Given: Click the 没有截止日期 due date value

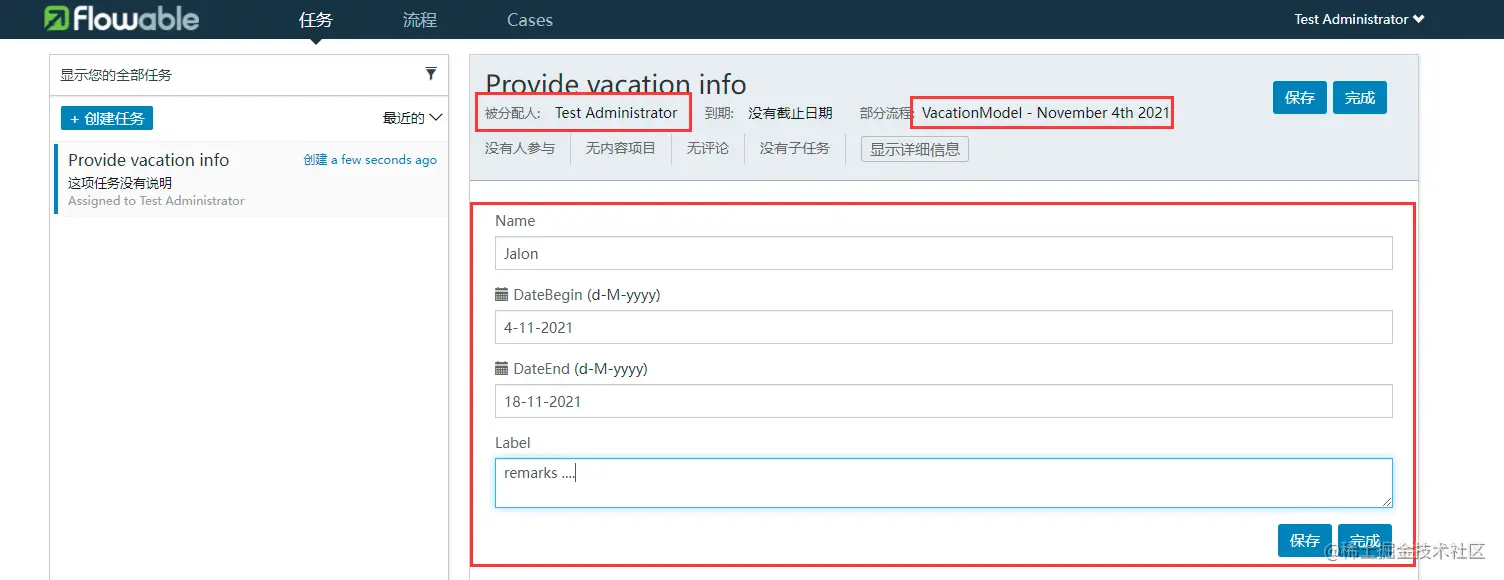Looking at the screenshot, I should coord(790,113).
